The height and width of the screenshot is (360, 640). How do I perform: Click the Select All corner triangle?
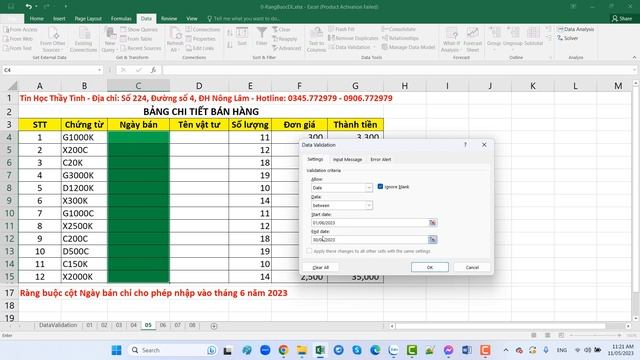[13, 86]
